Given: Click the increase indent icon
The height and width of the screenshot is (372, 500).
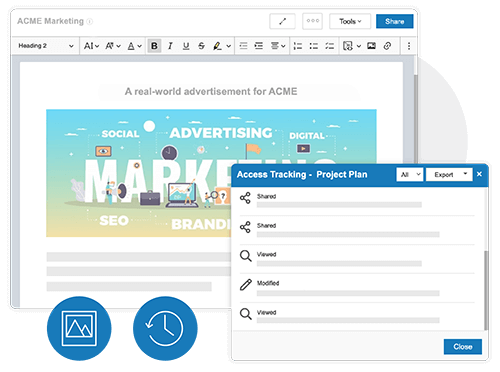Looking at the screenshot, I should [x=259, y=46].
